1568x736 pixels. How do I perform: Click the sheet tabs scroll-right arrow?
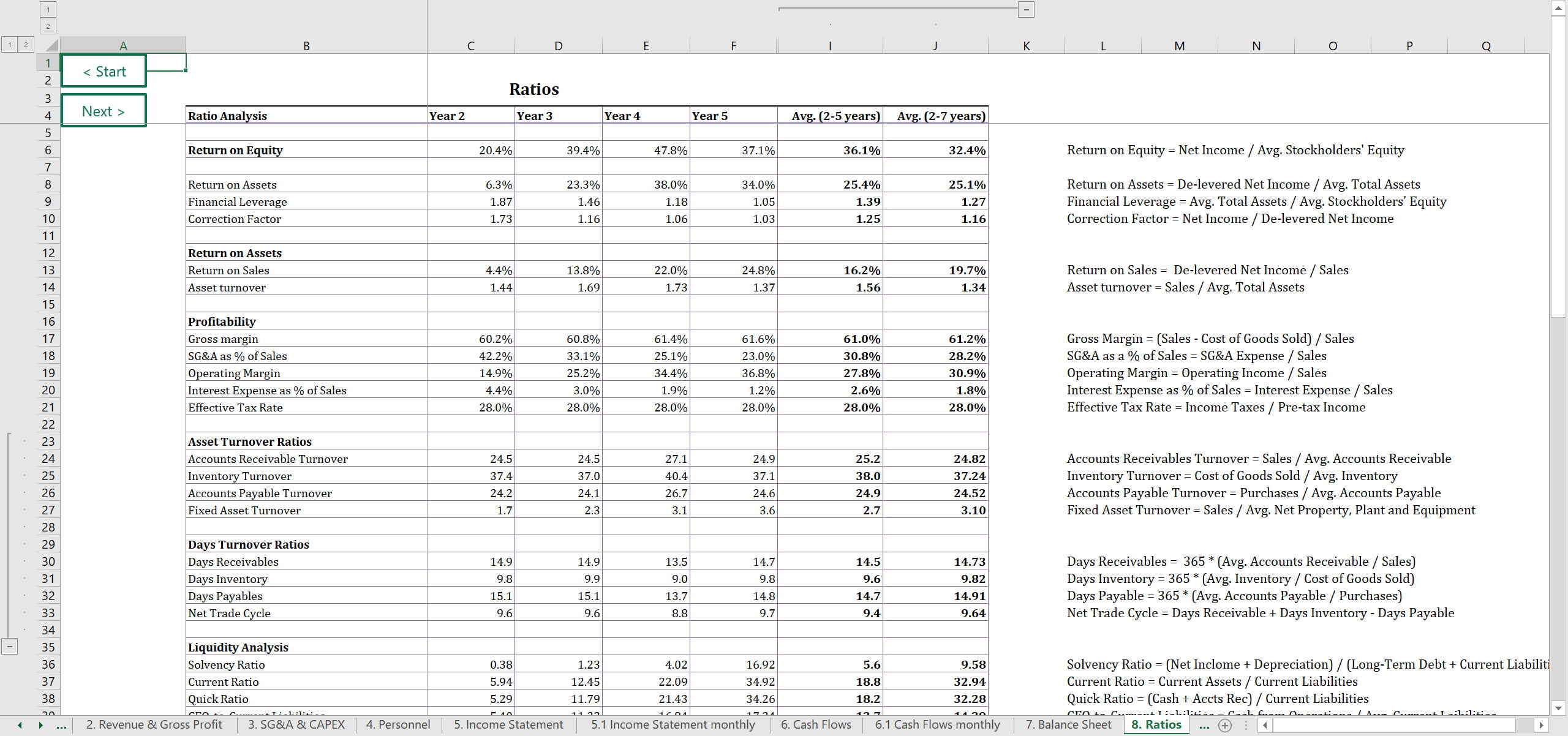tap(40, 725)
